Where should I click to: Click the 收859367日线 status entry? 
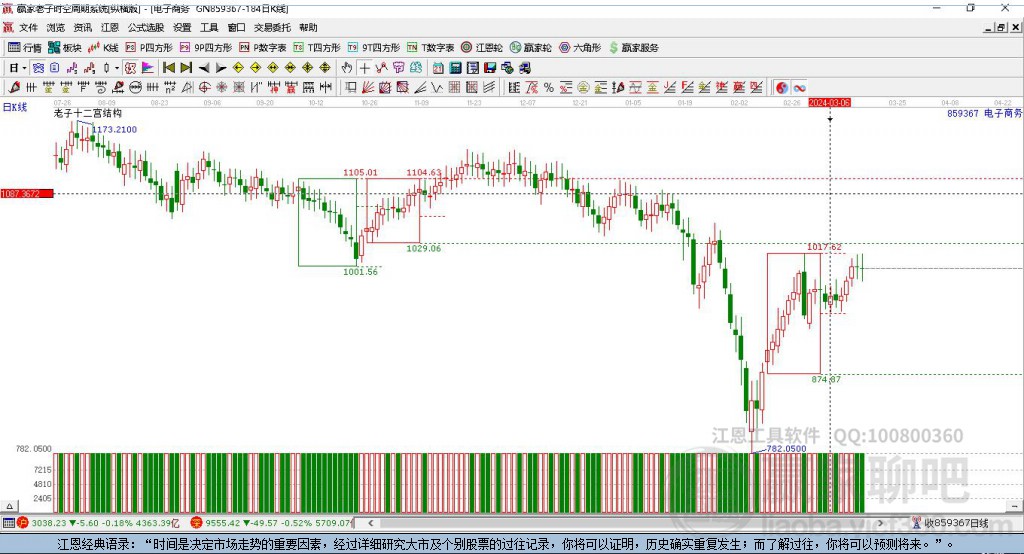[951, 523]
